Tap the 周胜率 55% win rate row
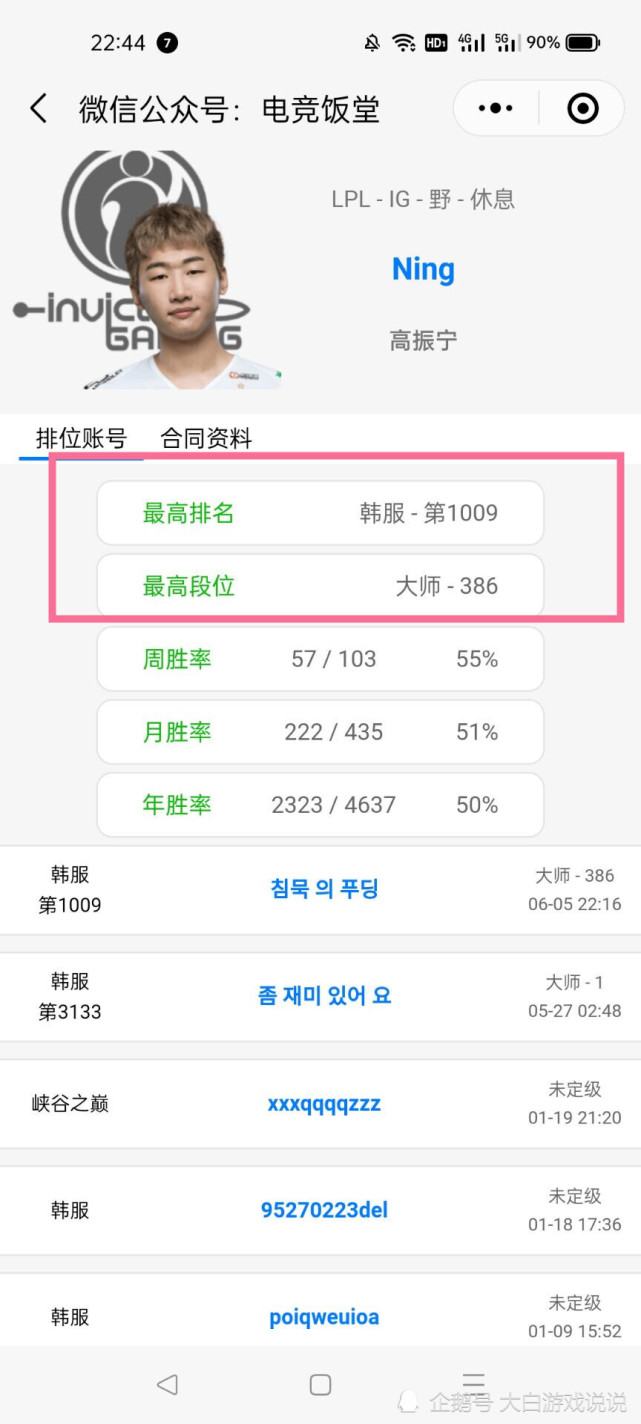 (320, 658)
